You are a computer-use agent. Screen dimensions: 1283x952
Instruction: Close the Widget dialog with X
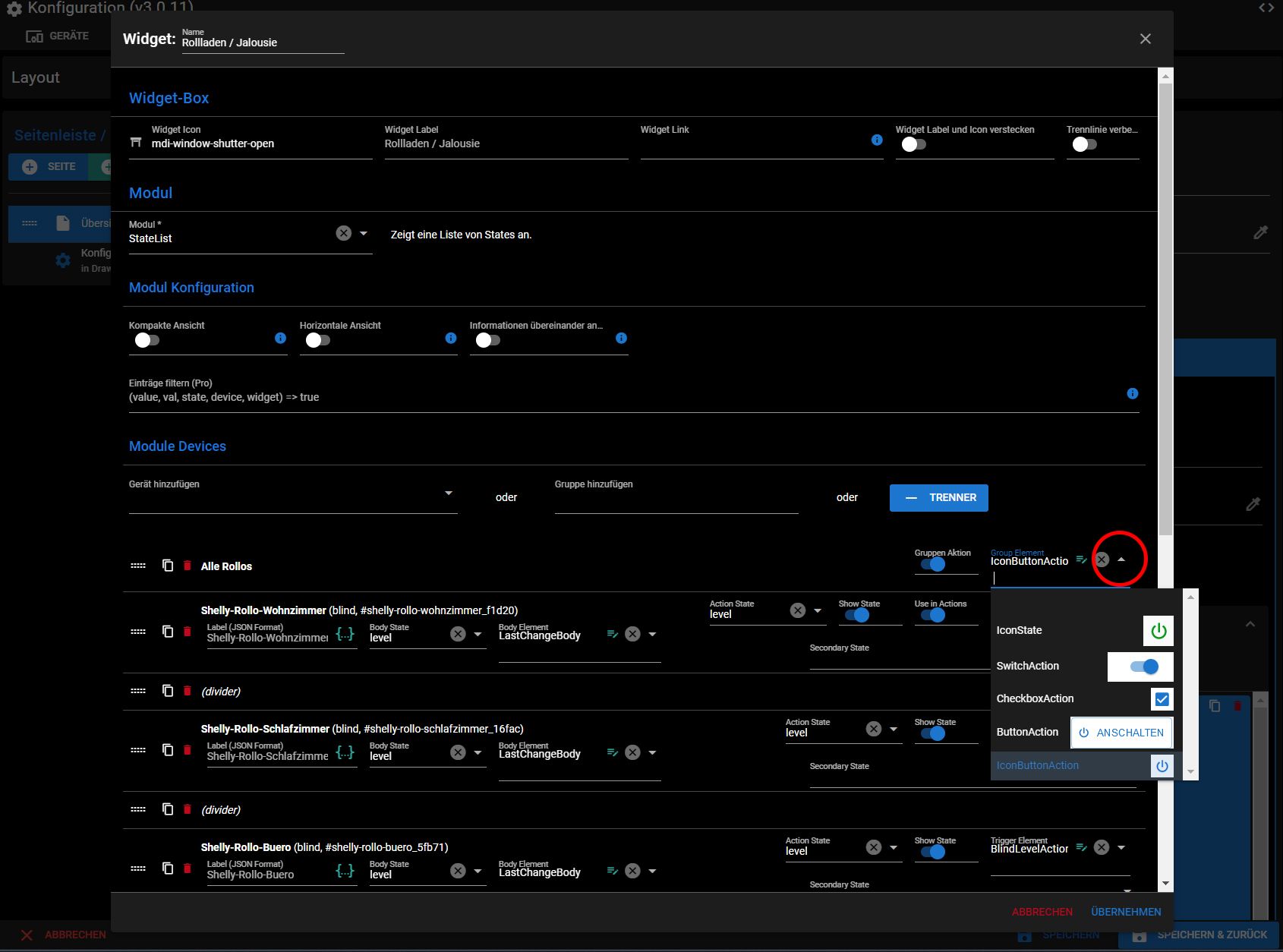click(x=1146, y=39)
